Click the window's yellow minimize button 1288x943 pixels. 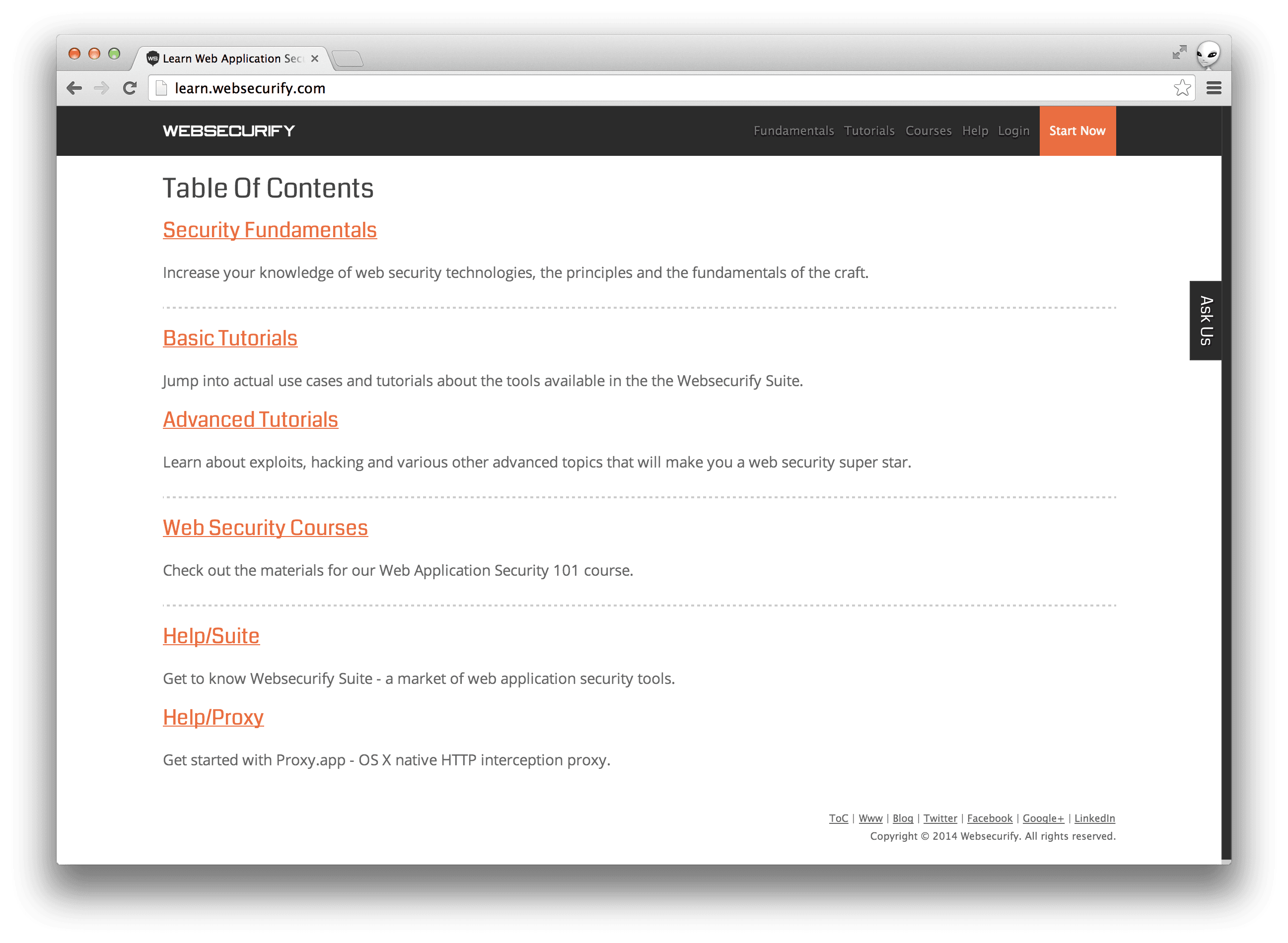pyautogui.click(x=94, y=54)
